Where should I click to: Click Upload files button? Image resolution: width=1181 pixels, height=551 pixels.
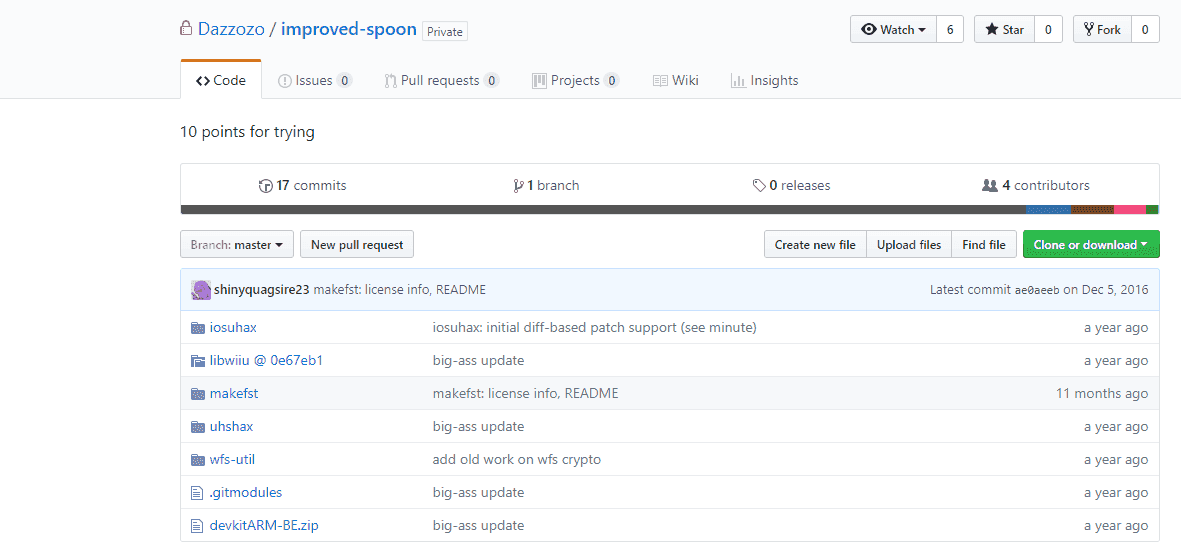tap(909, 245)
